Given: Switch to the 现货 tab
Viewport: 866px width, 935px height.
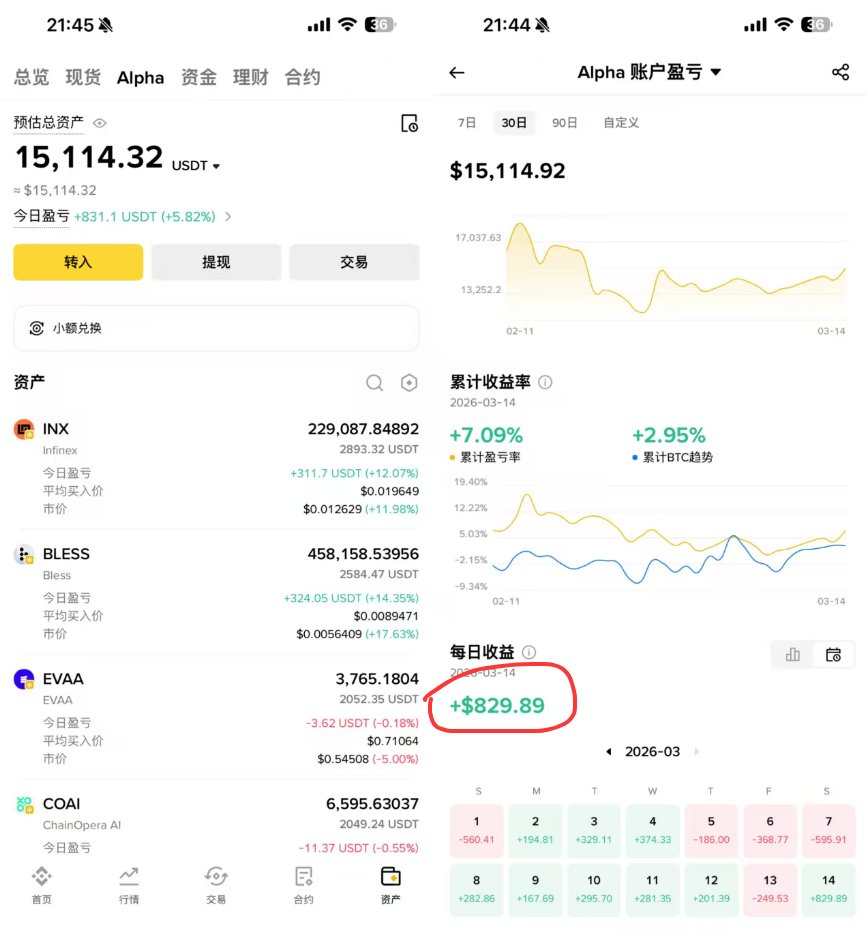Looking at the screenshot, I should (x=83, y=78).
